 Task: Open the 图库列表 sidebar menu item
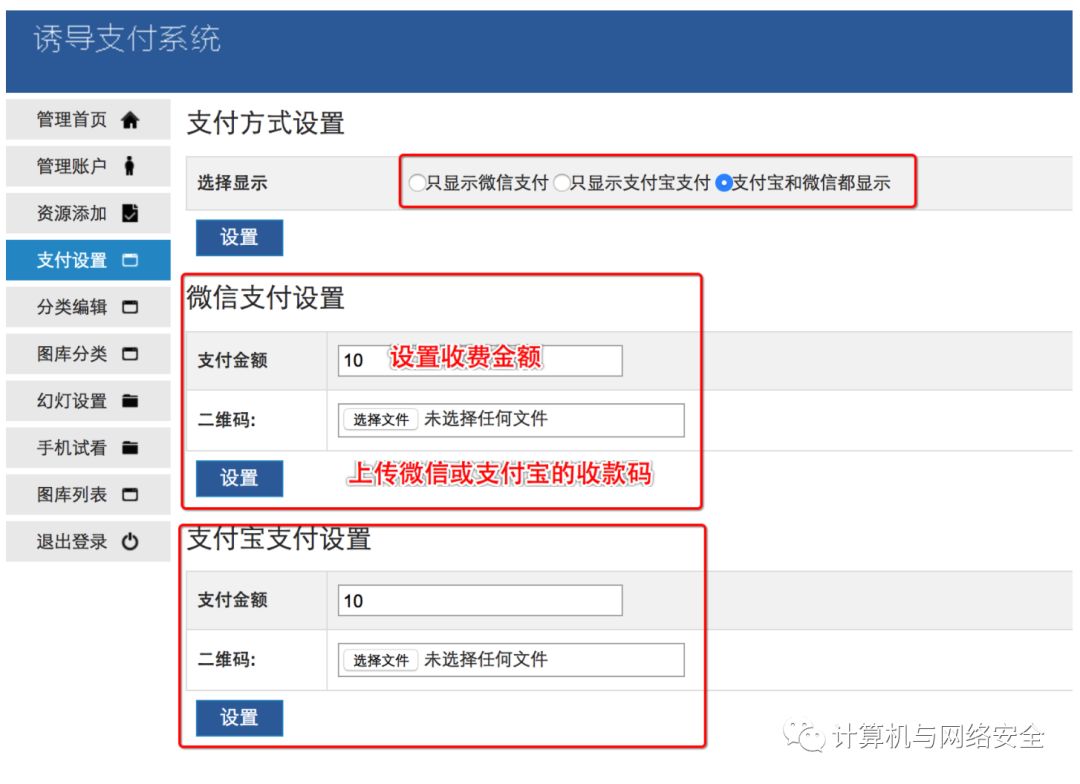coord(87,496)
